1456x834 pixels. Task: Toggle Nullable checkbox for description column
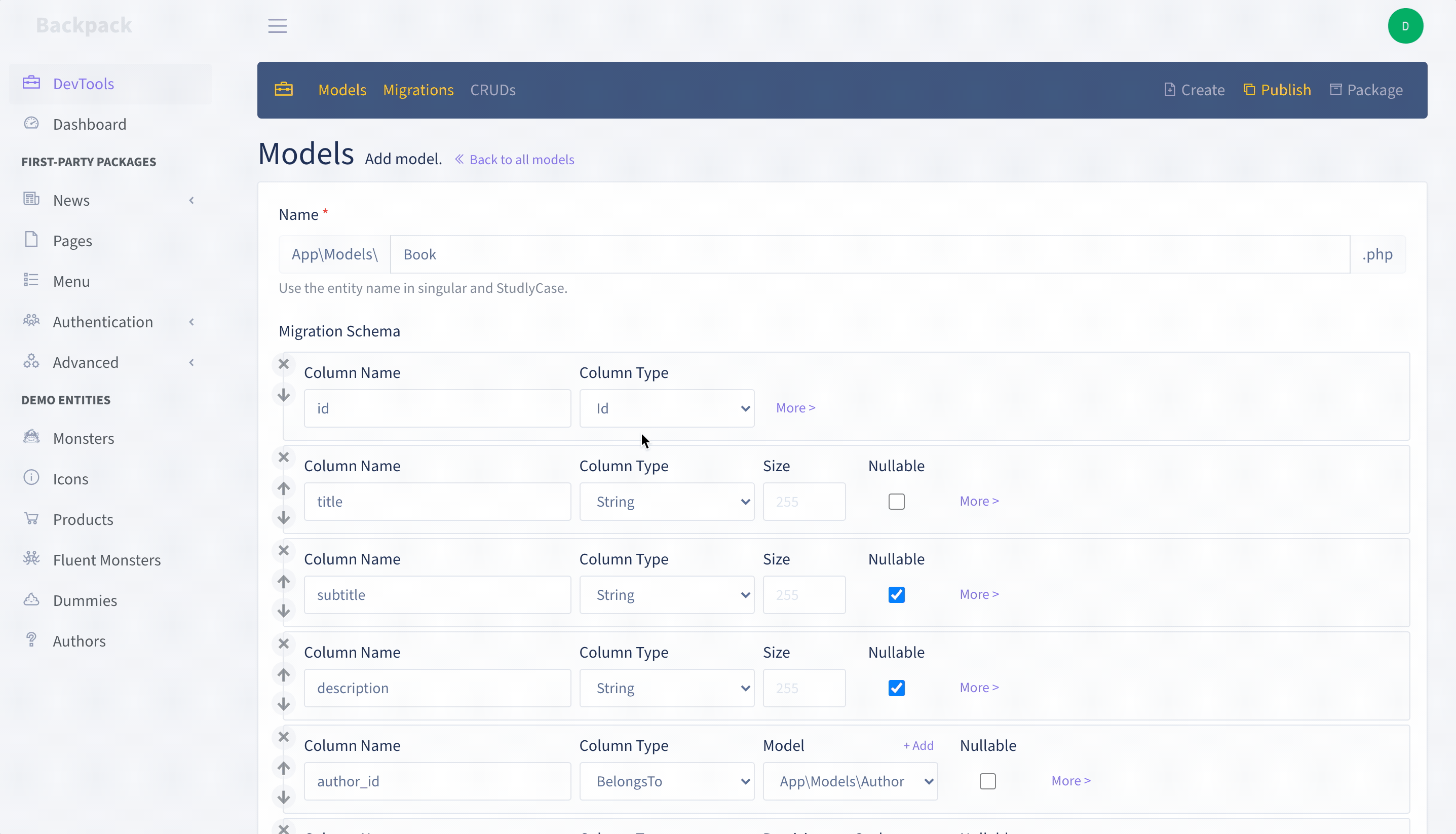tap(897, 687)
